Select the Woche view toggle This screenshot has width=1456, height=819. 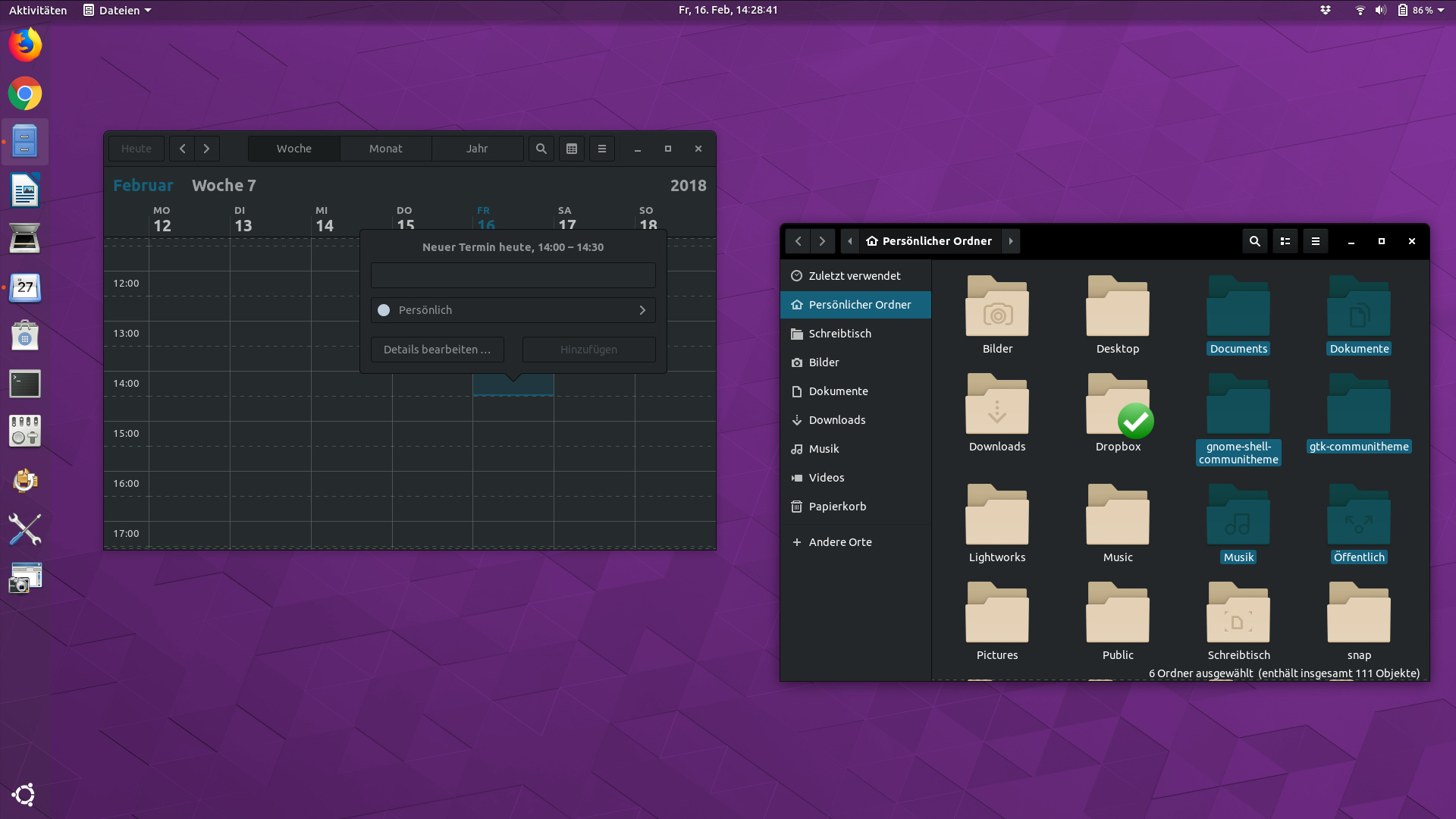point(294,149)
